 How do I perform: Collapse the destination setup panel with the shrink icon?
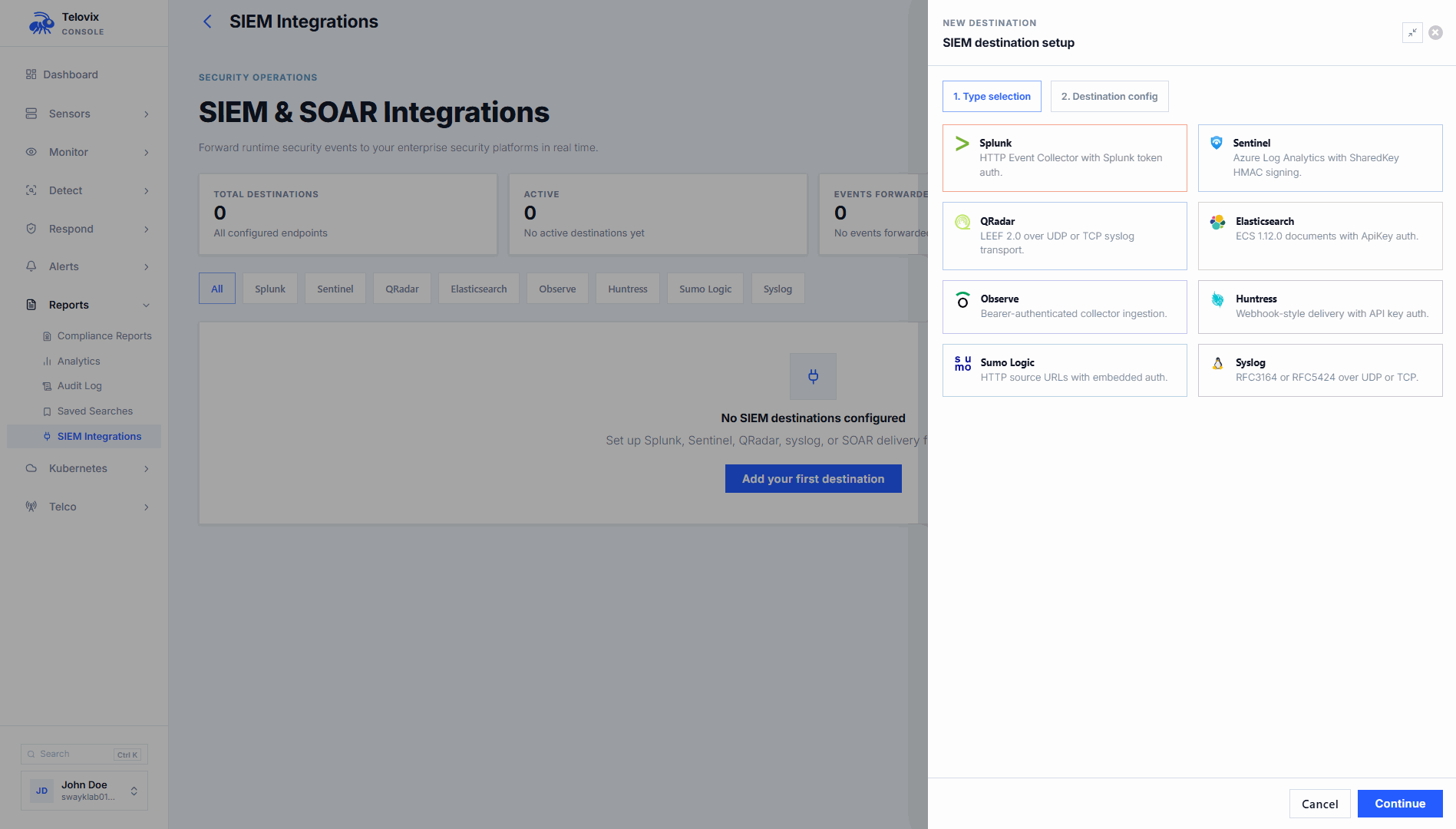tap(1411, 33)
